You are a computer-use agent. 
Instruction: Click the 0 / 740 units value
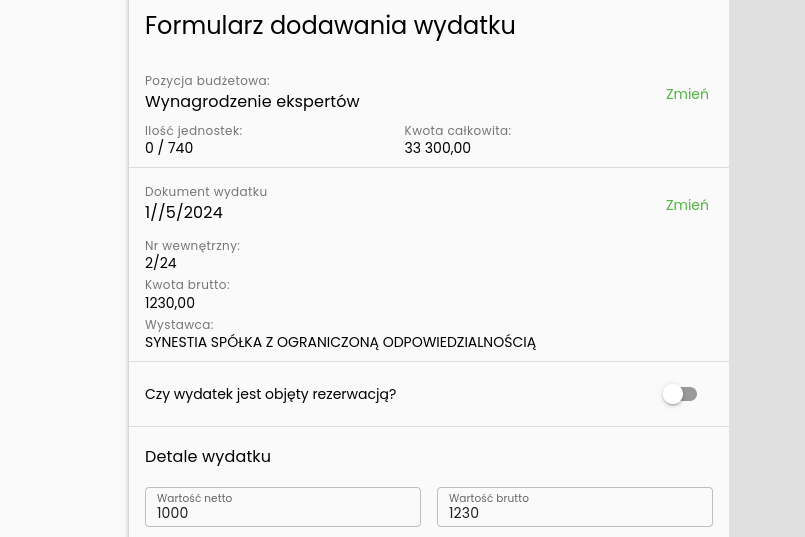point(169,148)
